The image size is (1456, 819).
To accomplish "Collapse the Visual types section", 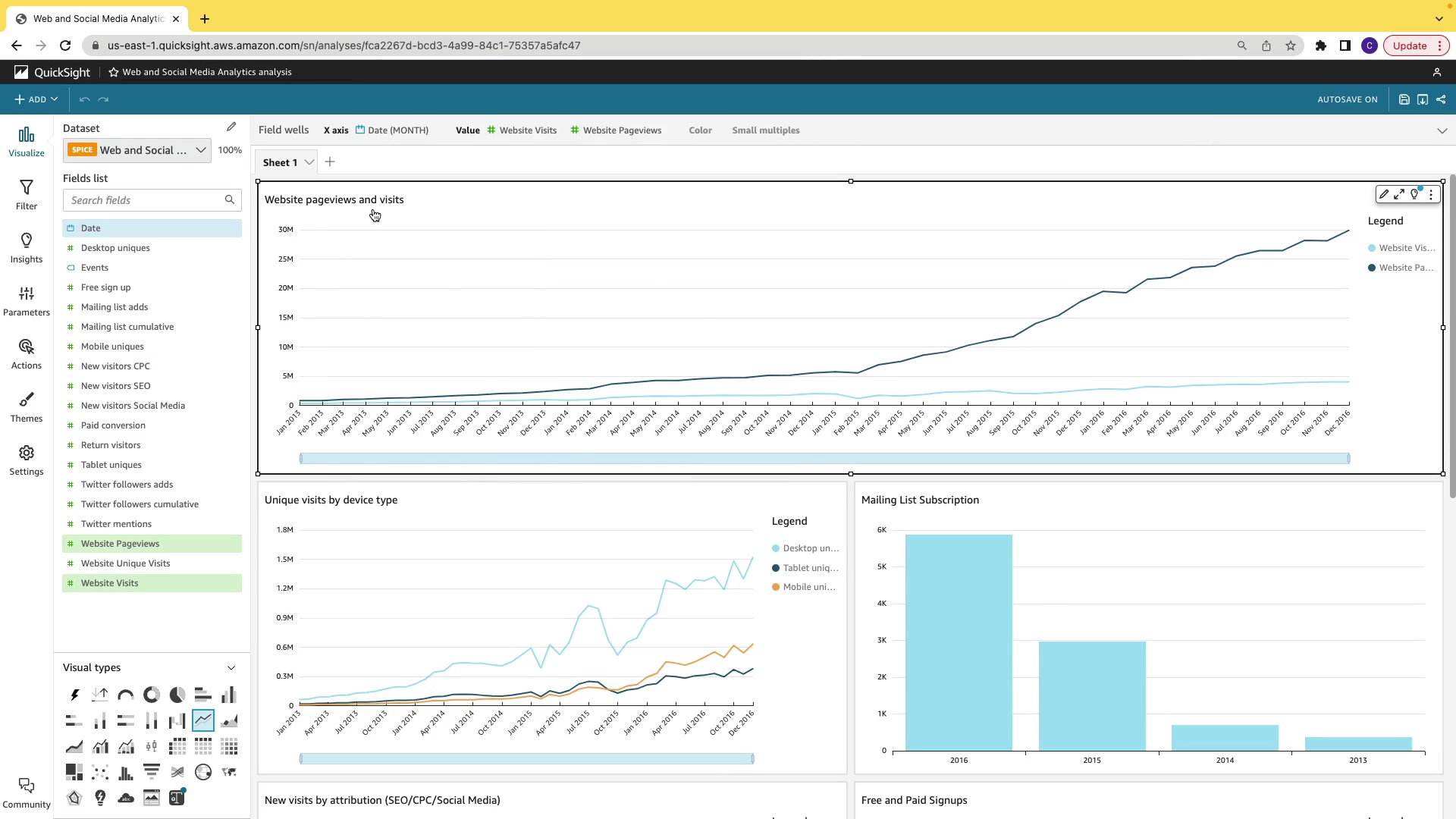I will (x=231, y=668).
